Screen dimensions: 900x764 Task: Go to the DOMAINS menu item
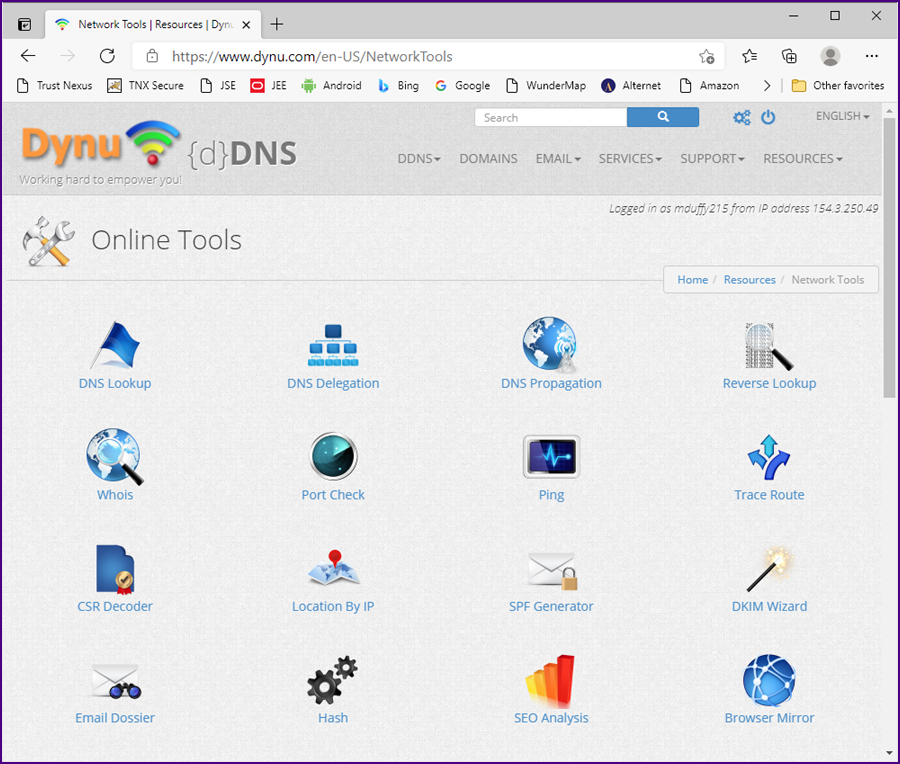(x=488, y=158)
